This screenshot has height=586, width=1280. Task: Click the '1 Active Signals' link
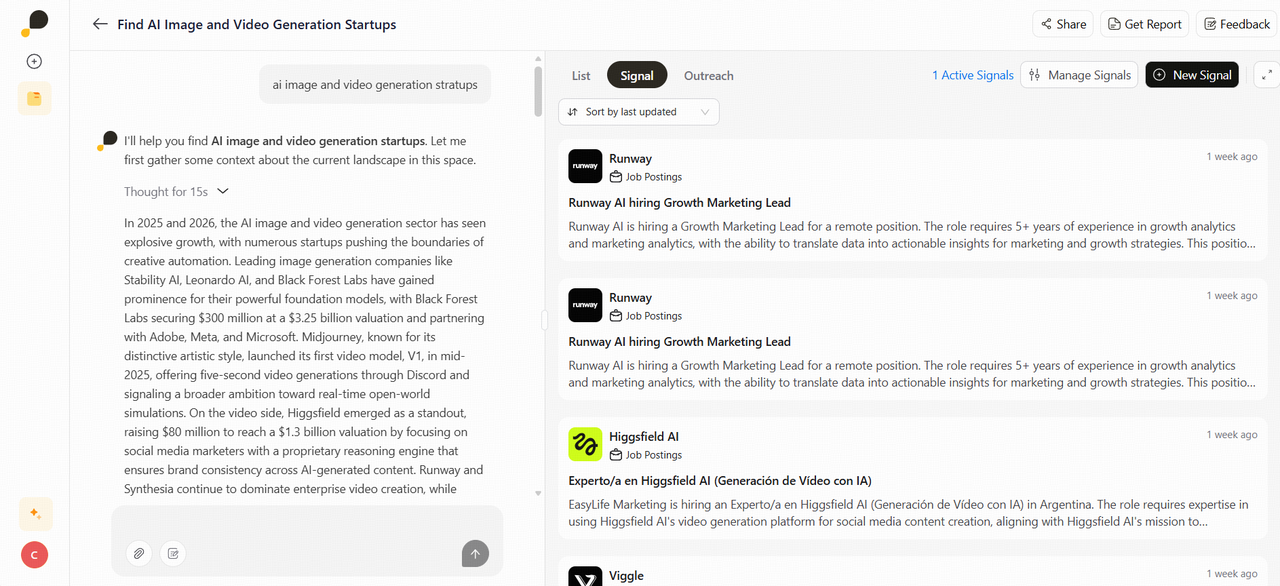972,75
